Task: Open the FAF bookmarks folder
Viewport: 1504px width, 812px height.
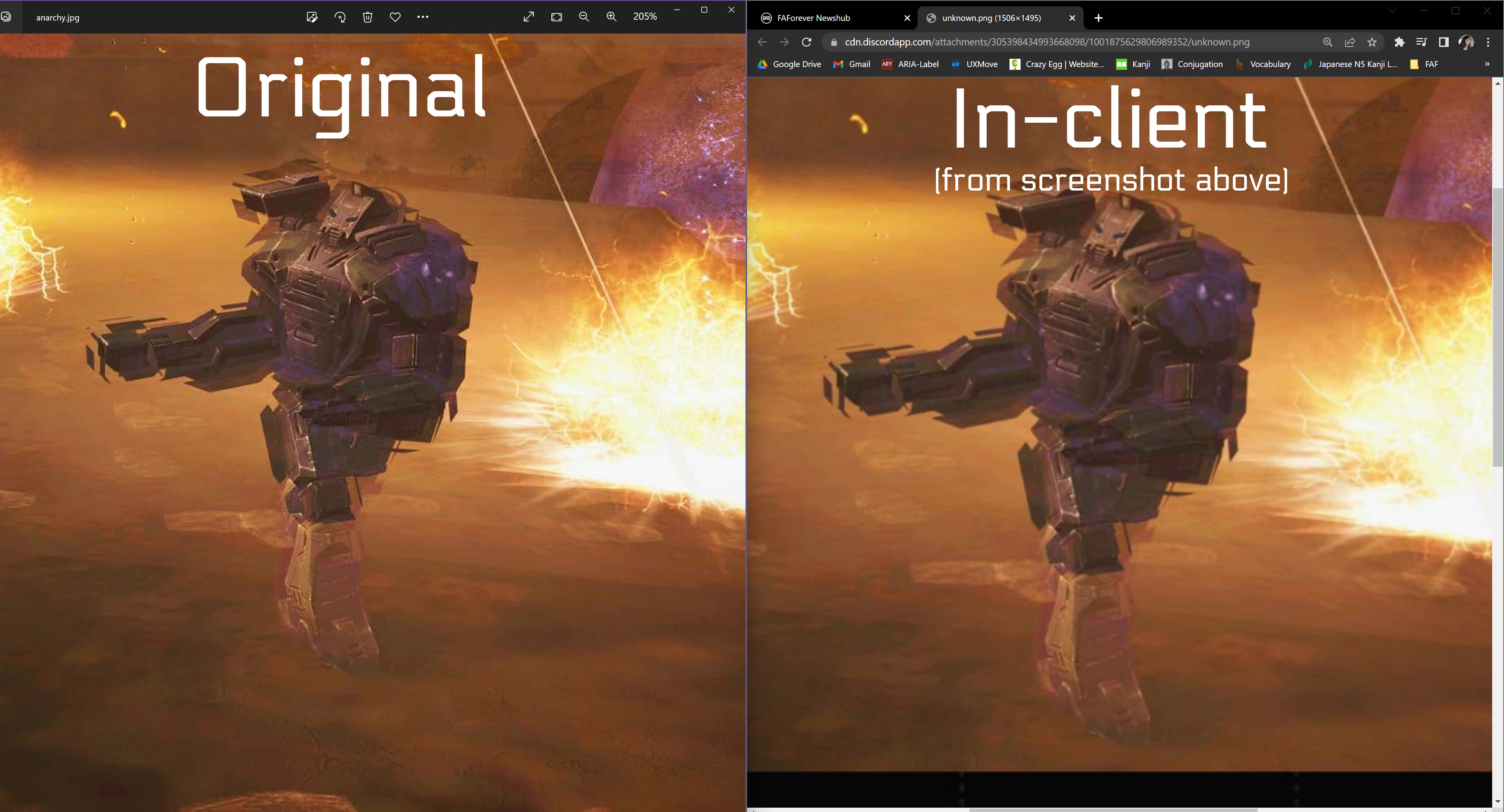Action: [x=1425, y=64]
